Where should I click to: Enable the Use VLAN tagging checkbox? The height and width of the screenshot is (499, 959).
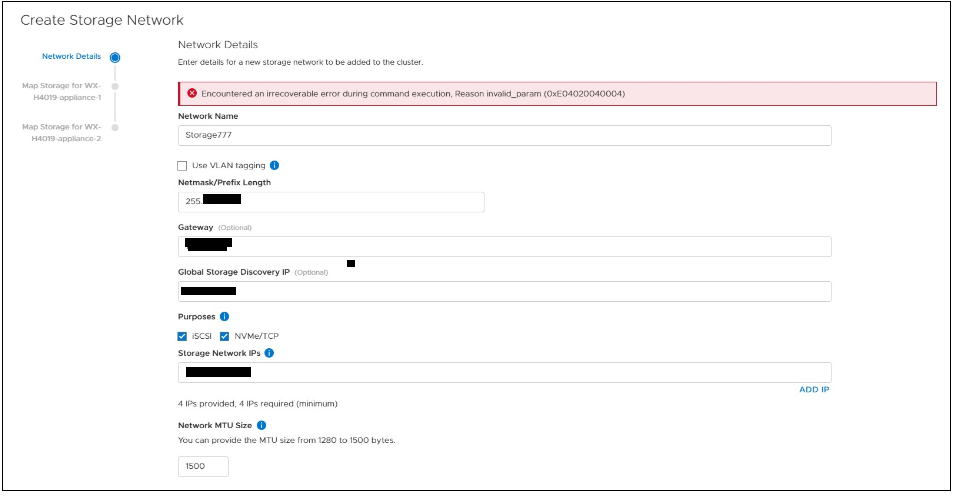(x=182, y=165)
